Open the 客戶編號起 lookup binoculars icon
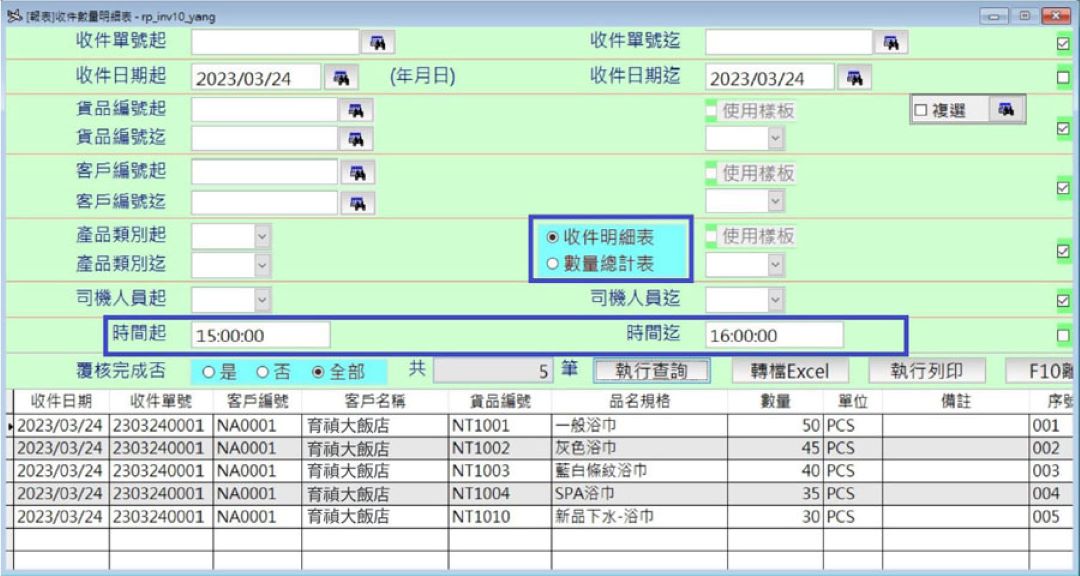Viewport: 1080px width, 576px height. (x=356, y=172)
